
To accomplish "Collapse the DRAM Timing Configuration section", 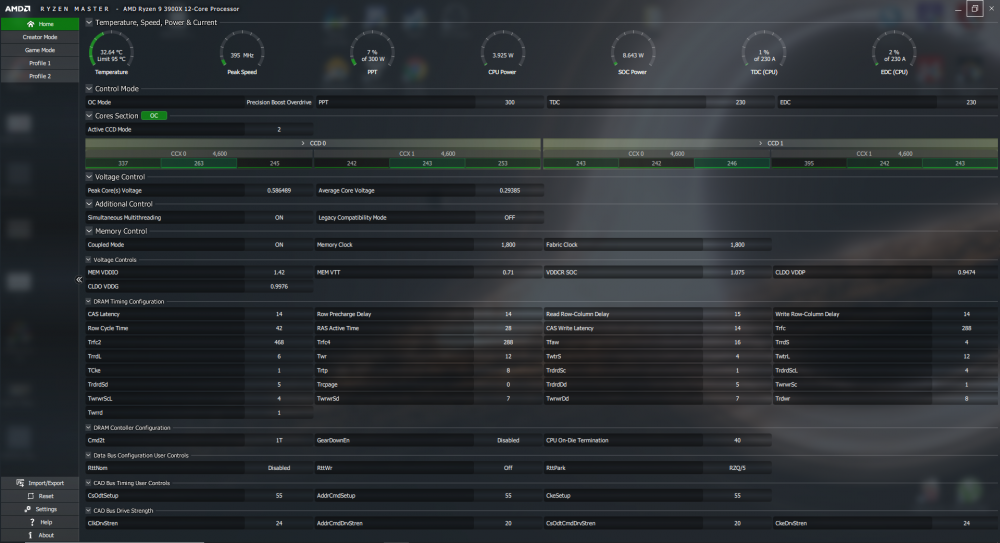I will point(89,301).
